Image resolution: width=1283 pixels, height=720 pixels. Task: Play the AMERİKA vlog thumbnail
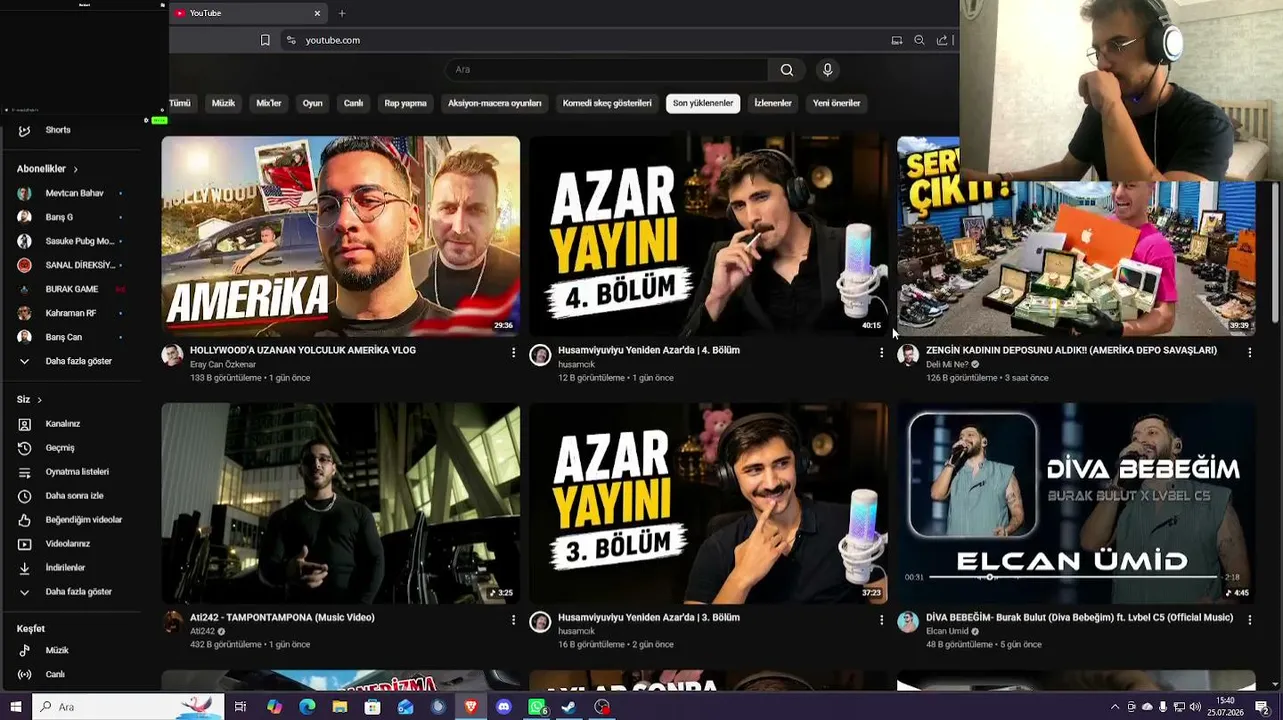tap(341, 235)
